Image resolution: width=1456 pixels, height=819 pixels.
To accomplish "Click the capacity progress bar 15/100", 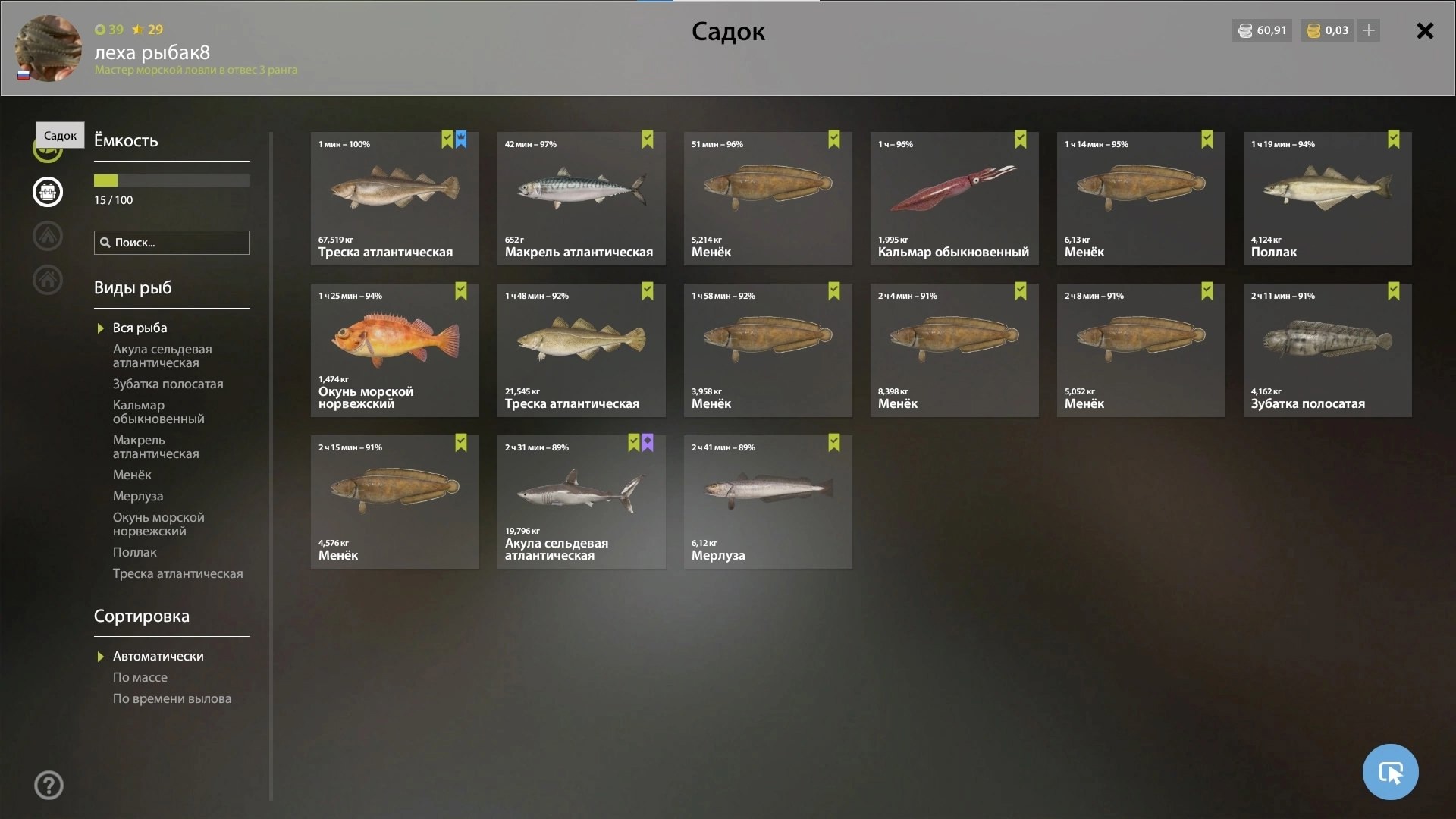I will (172, 180).
